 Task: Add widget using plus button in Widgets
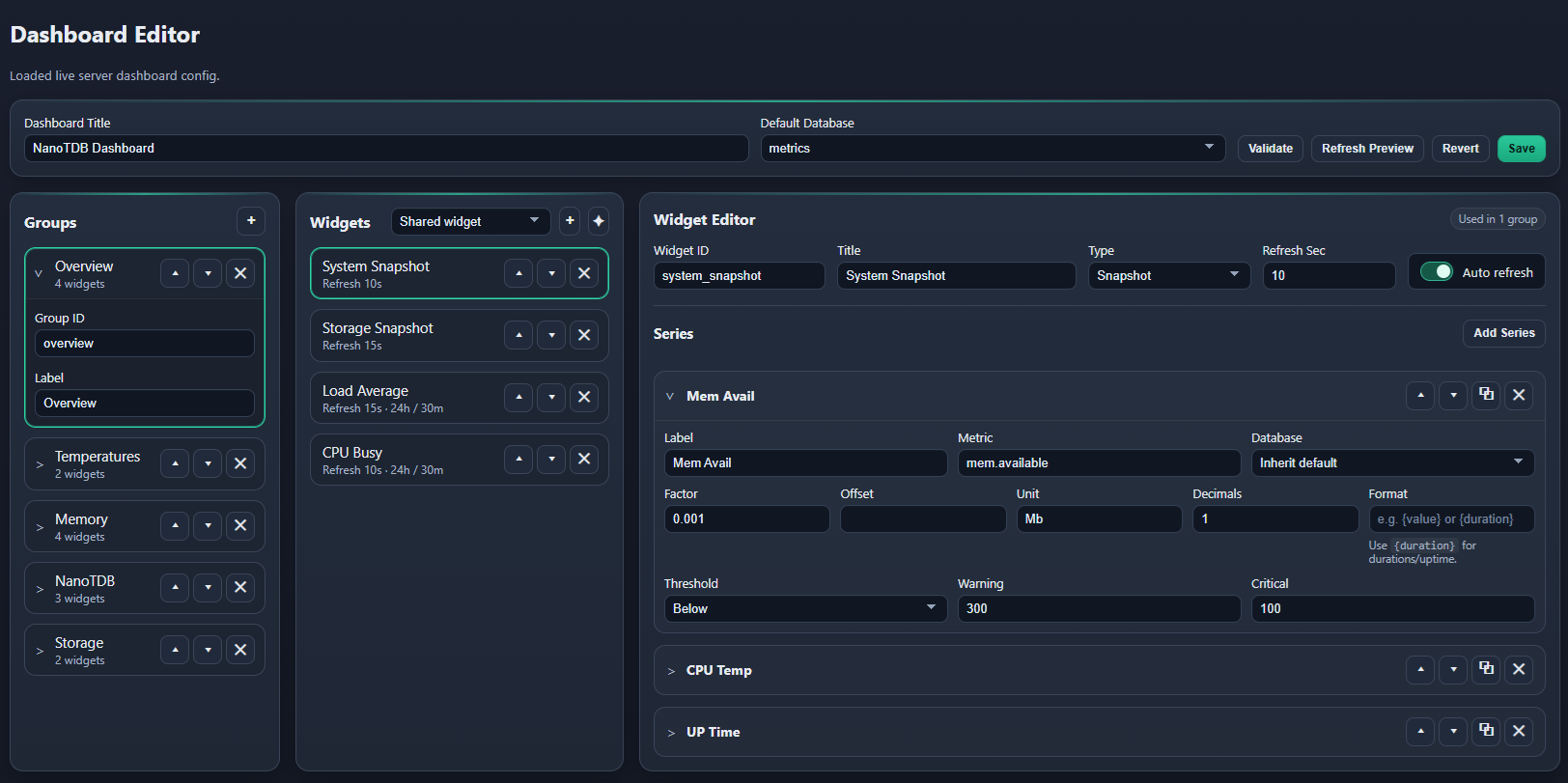click(570, 221)
